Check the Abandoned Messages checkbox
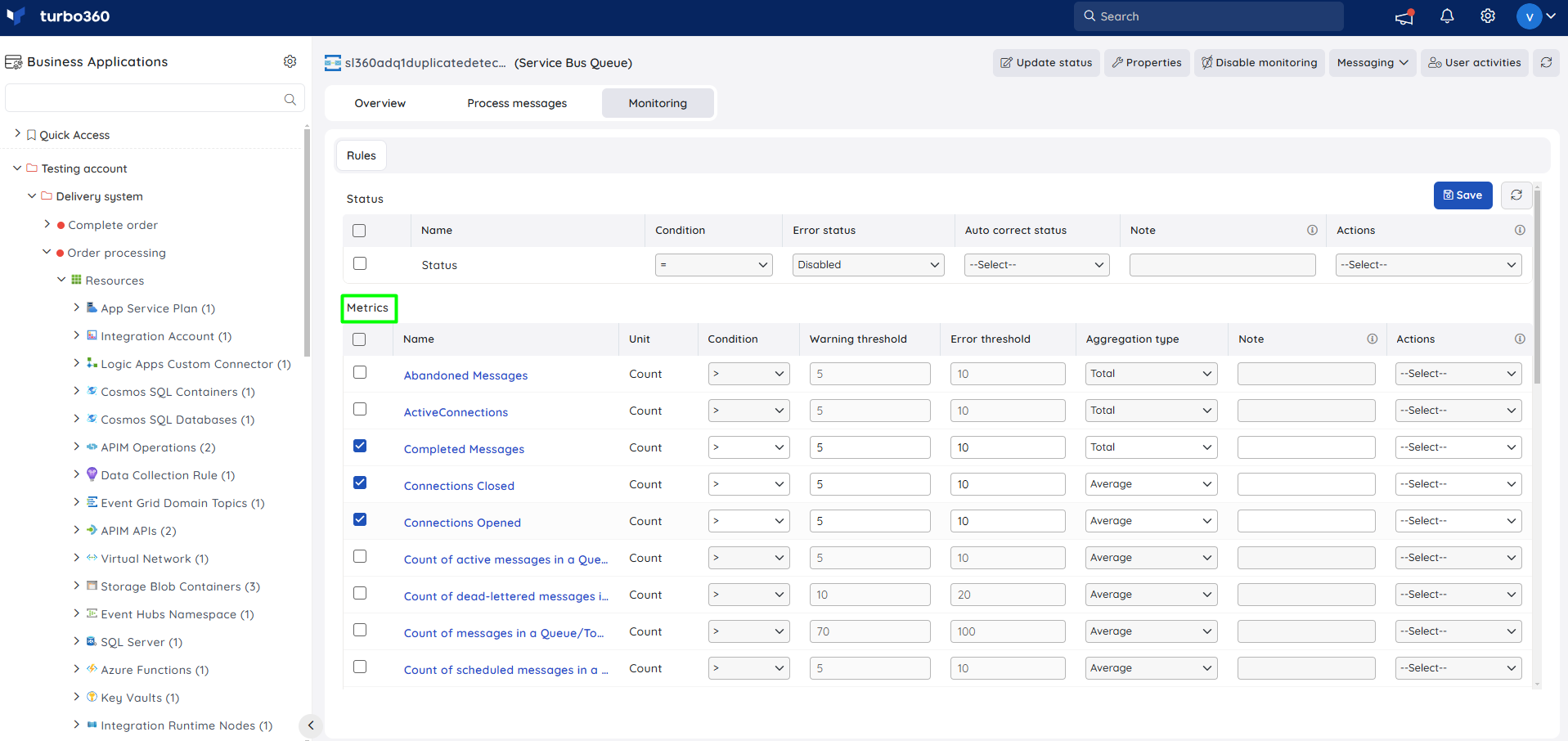The height and width of the screenshot is (741, 1568). click(360, 372)
